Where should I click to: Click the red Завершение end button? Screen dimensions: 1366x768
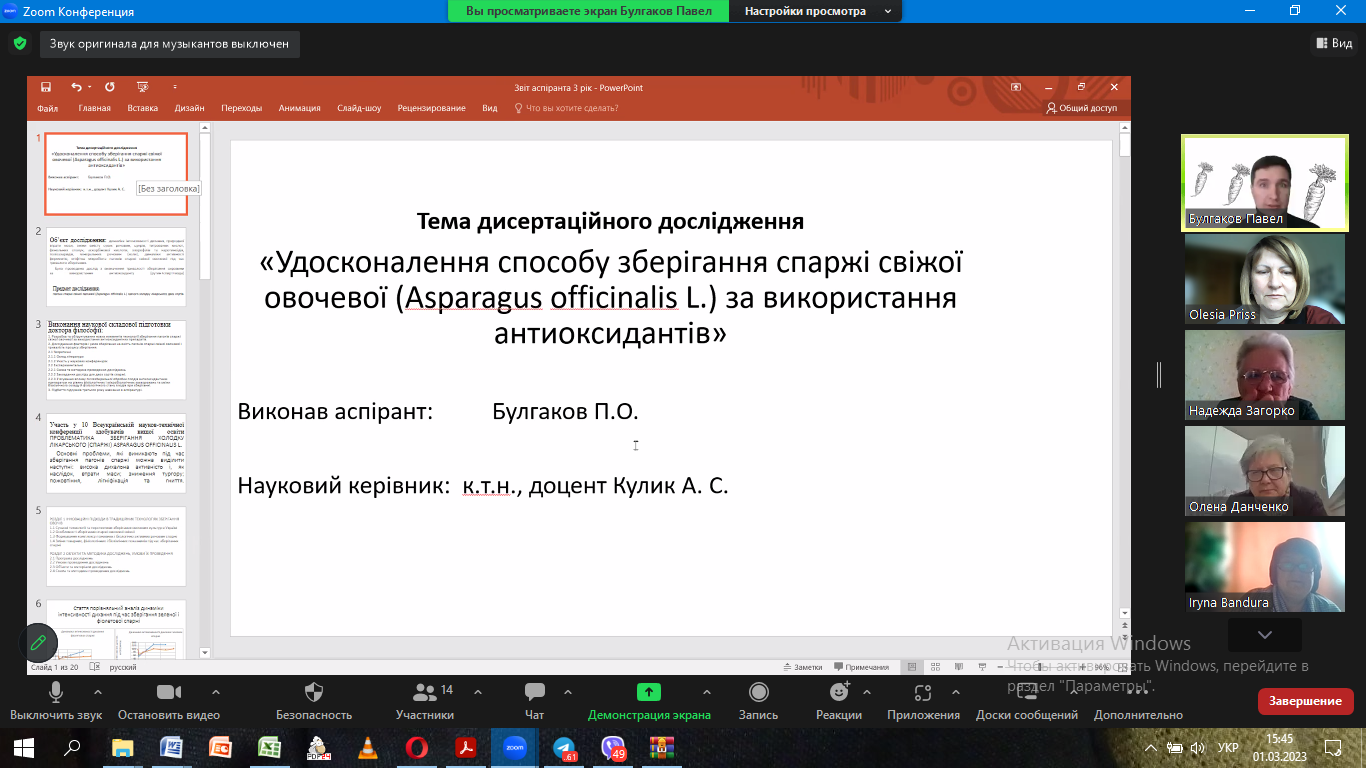(1305, 701)
